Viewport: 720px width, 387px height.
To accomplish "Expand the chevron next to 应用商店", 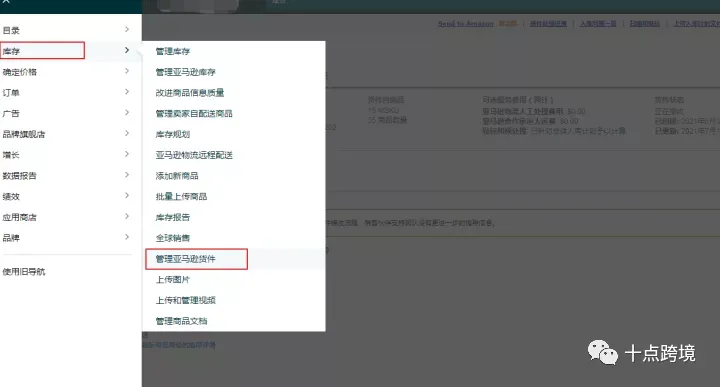I will point(127,216).
